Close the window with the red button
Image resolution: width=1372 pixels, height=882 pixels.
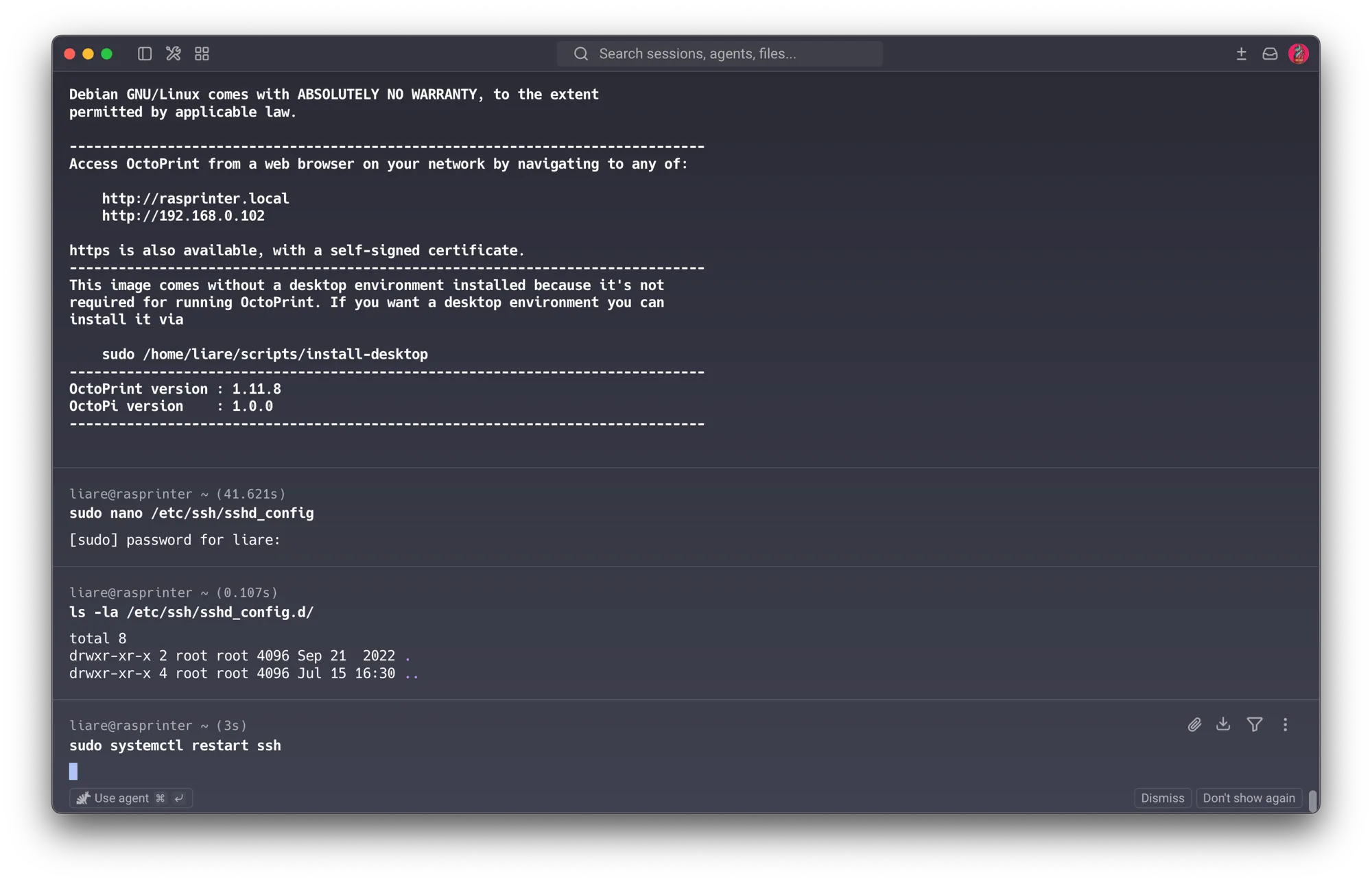tap(69, 53)
